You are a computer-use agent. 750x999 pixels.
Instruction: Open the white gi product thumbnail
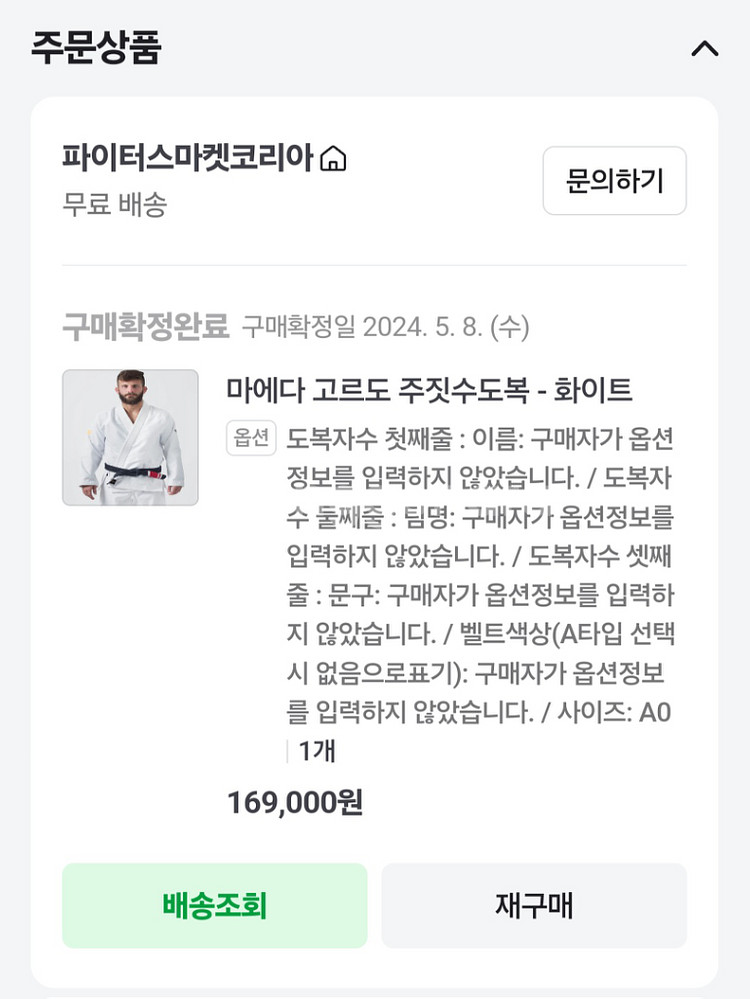click(x=130, y=438)
